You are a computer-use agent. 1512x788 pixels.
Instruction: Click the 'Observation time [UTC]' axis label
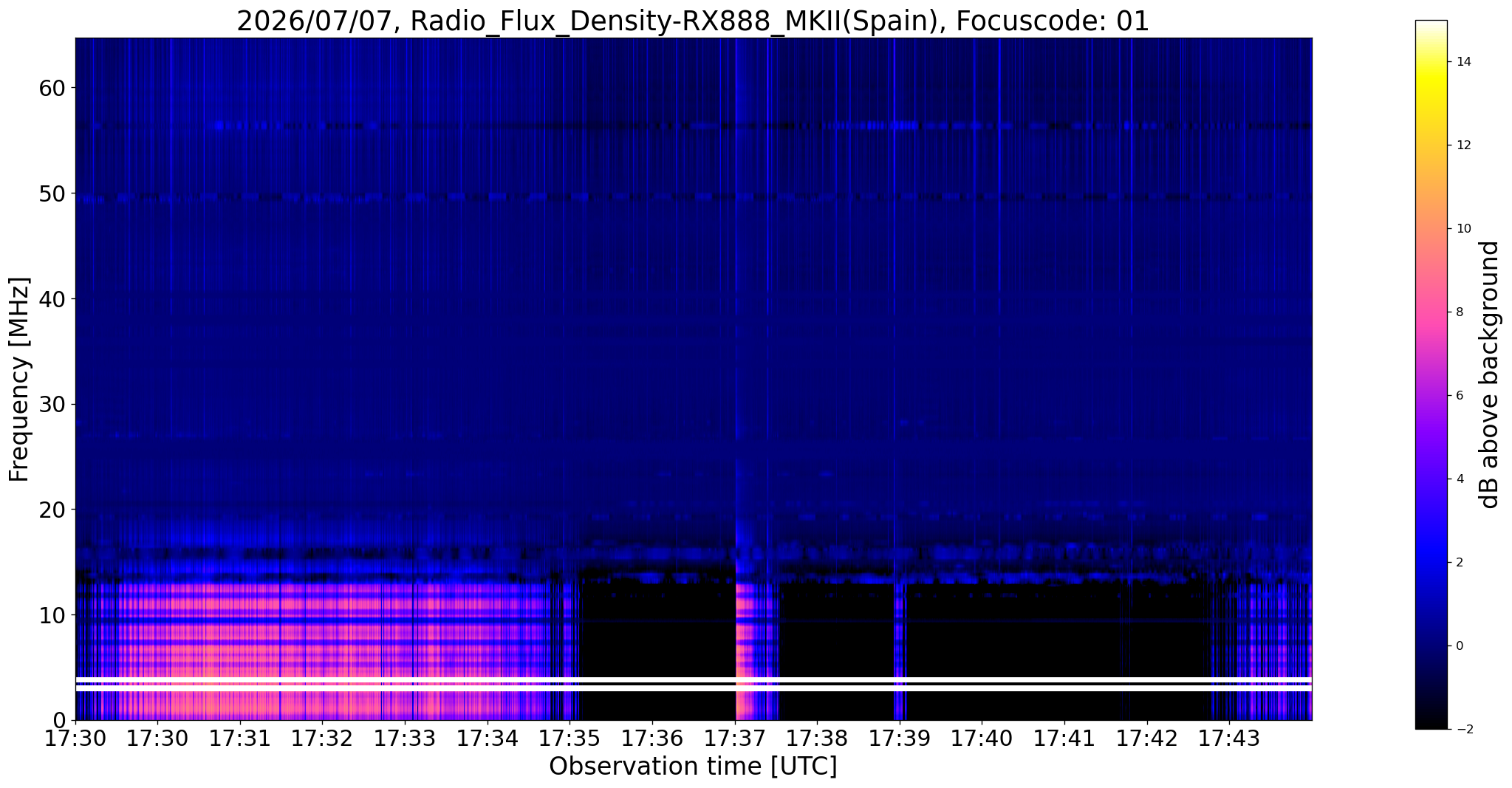(693, 767)
